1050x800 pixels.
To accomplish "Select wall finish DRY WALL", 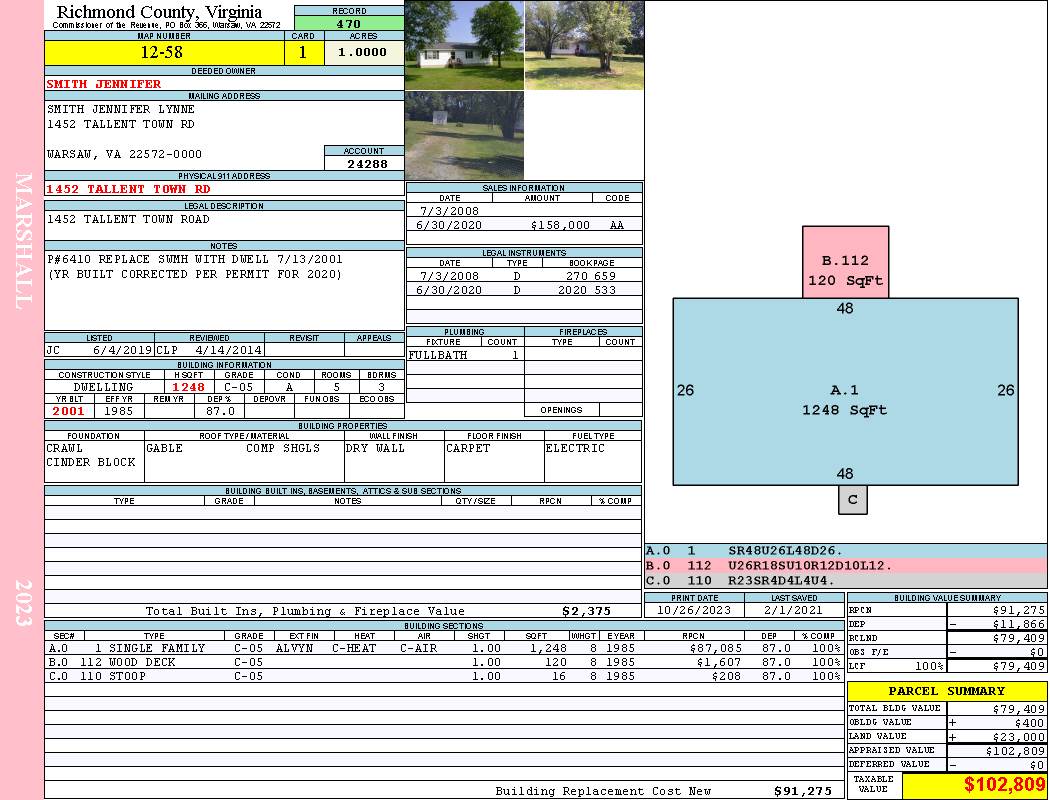I will 375,449.
